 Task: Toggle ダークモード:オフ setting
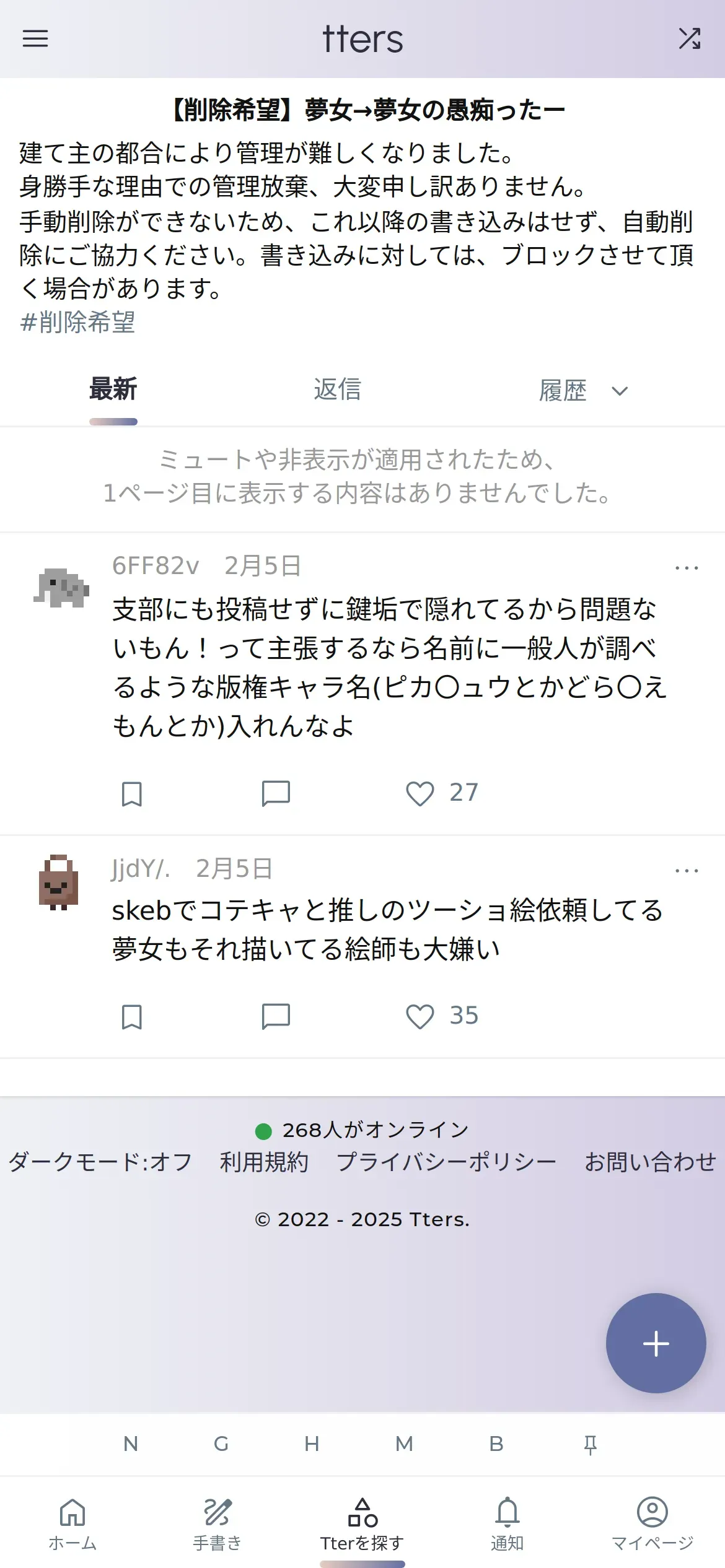point(100,1162)
